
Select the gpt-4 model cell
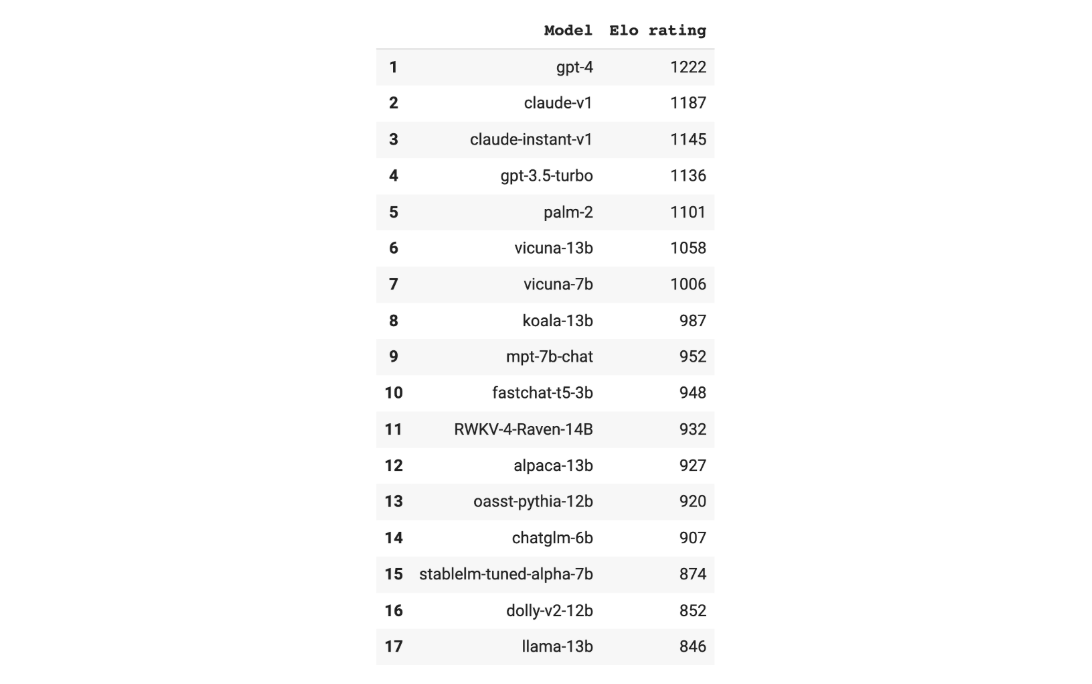click(x=574, y=67)
